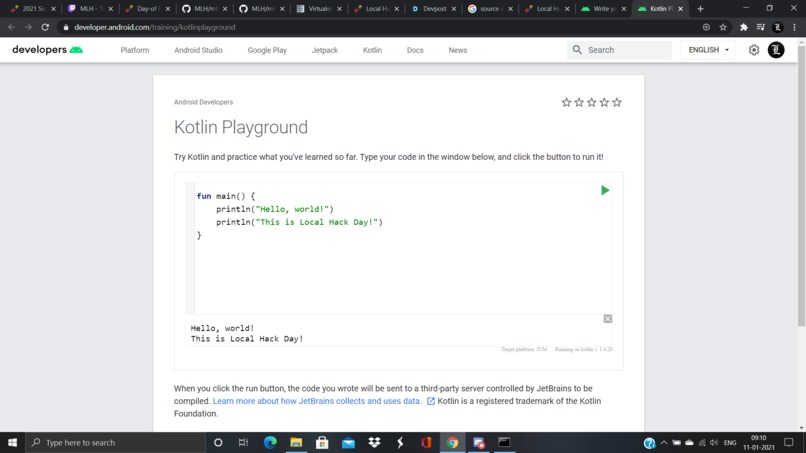
Task: Open the Android Studio menu item
Action: [198, 50]
